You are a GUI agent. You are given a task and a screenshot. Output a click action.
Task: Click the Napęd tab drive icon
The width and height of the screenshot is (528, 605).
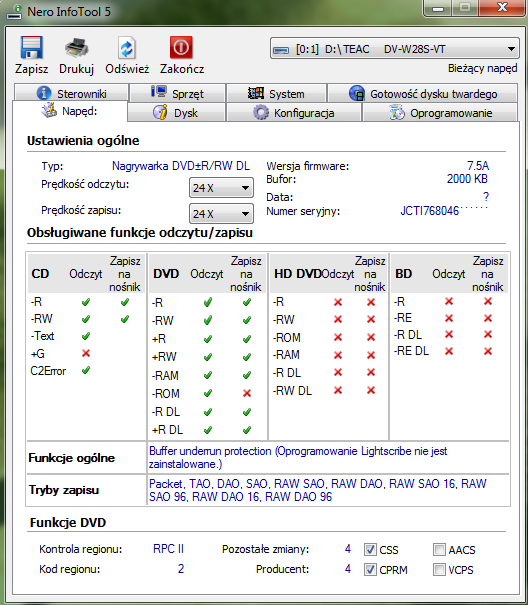click(49, 110)
